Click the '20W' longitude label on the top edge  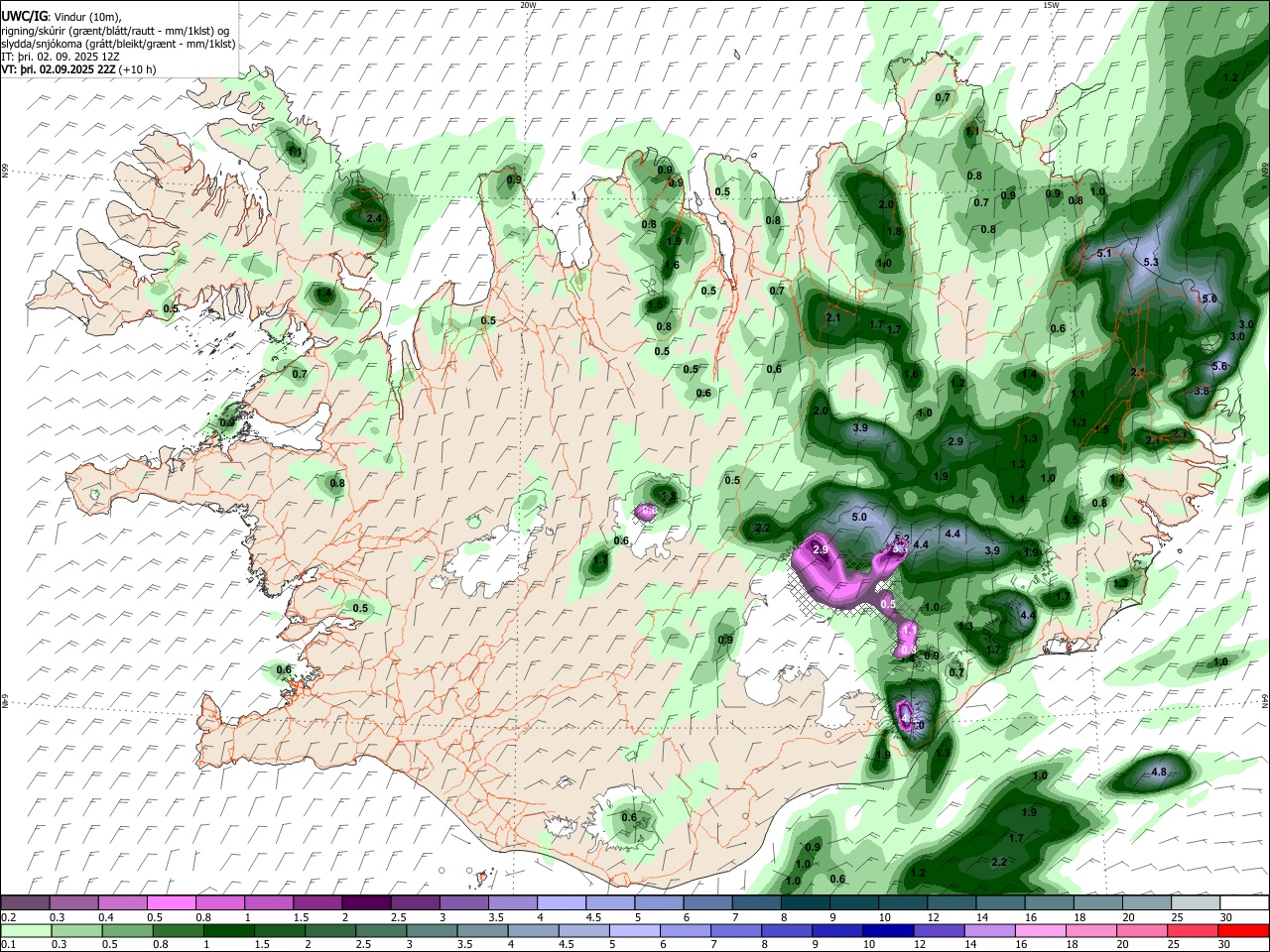click(528, 5)
